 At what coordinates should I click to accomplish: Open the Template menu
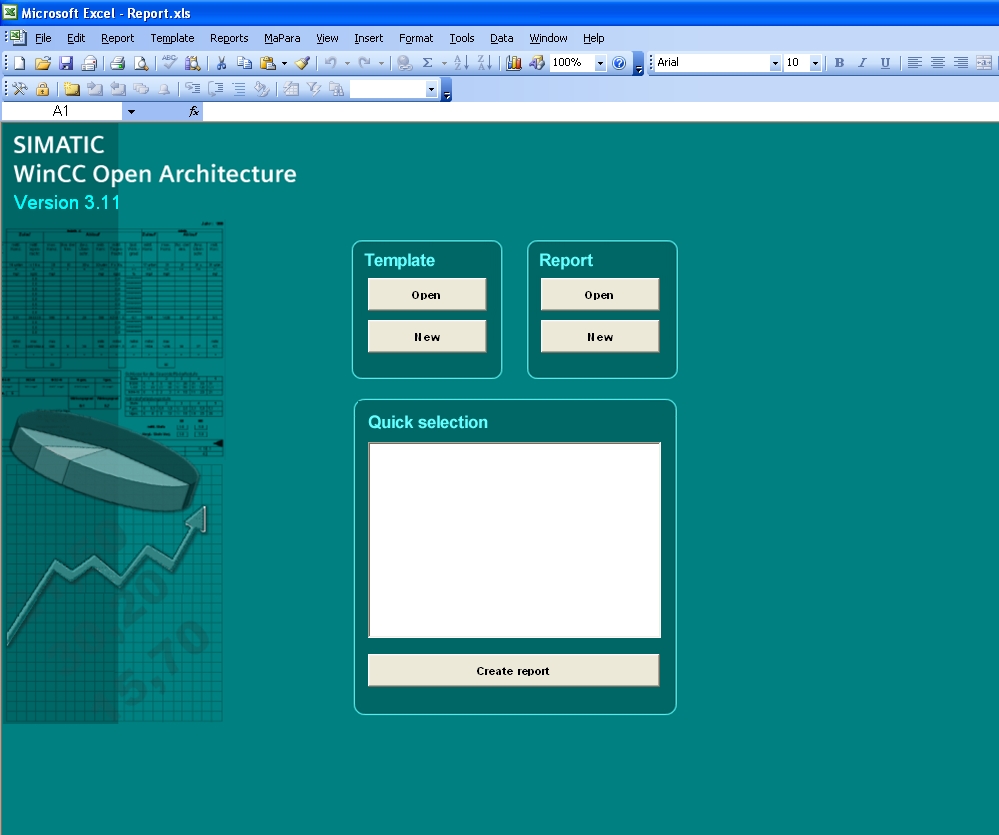coord(172,38)
